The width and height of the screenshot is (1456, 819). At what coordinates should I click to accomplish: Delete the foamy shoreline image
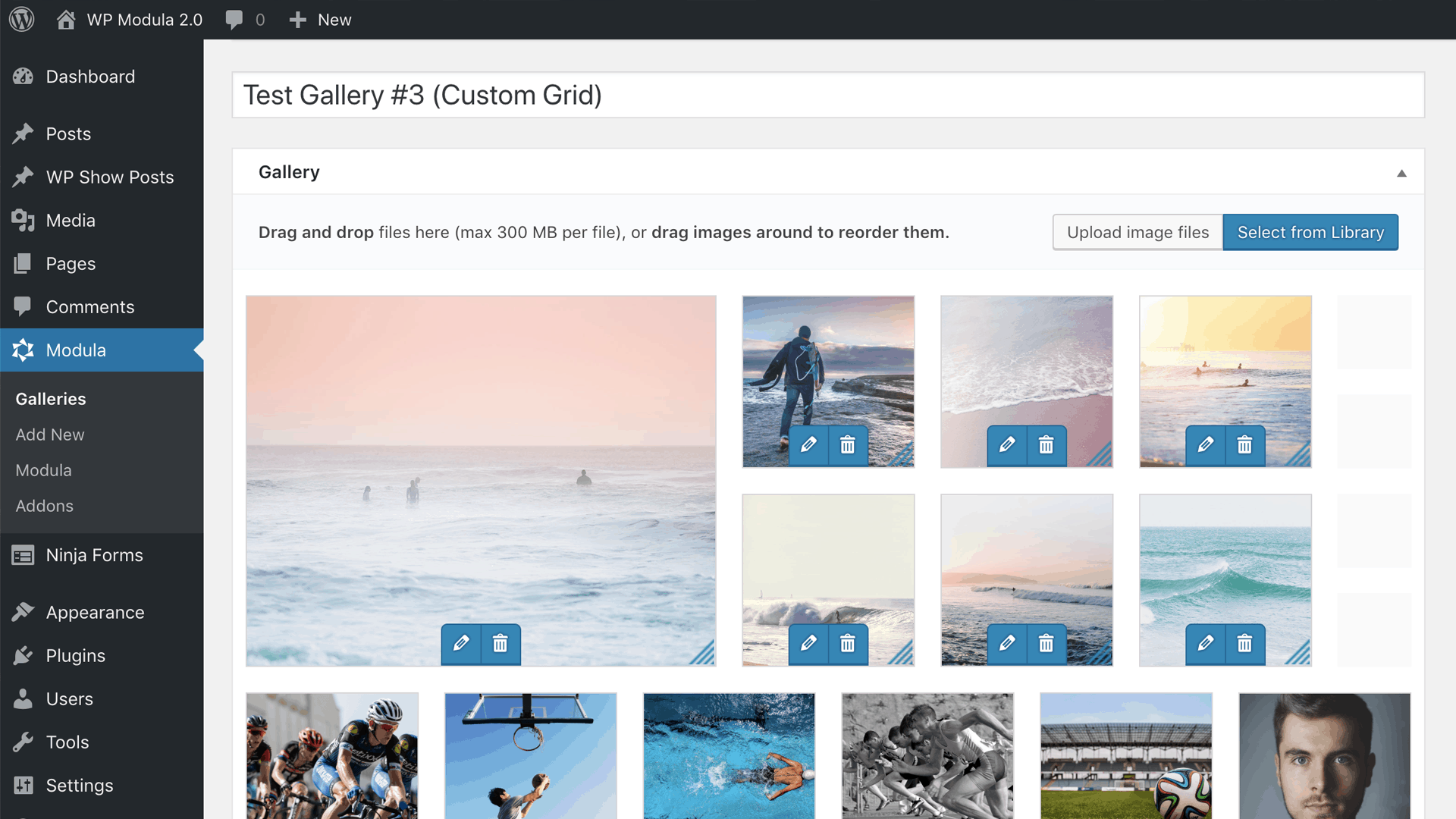[x=1046, y=445]
